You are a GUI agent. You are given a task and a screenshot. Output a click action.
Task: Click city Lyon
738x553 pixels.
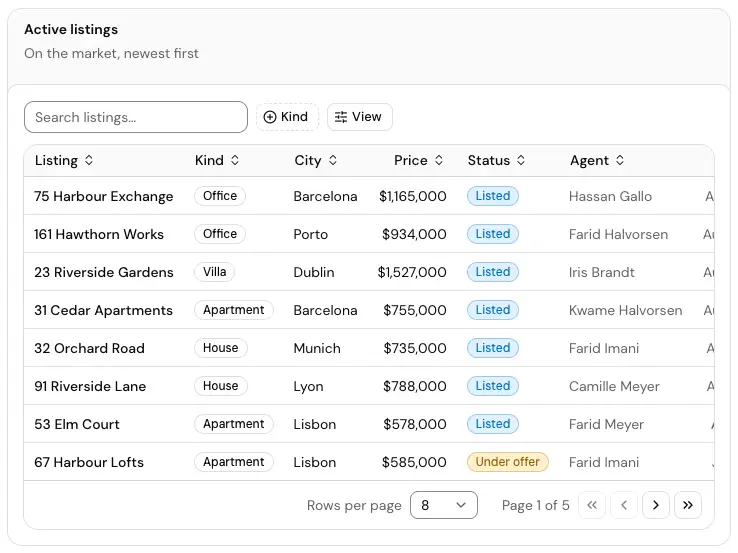coord(308,386)
